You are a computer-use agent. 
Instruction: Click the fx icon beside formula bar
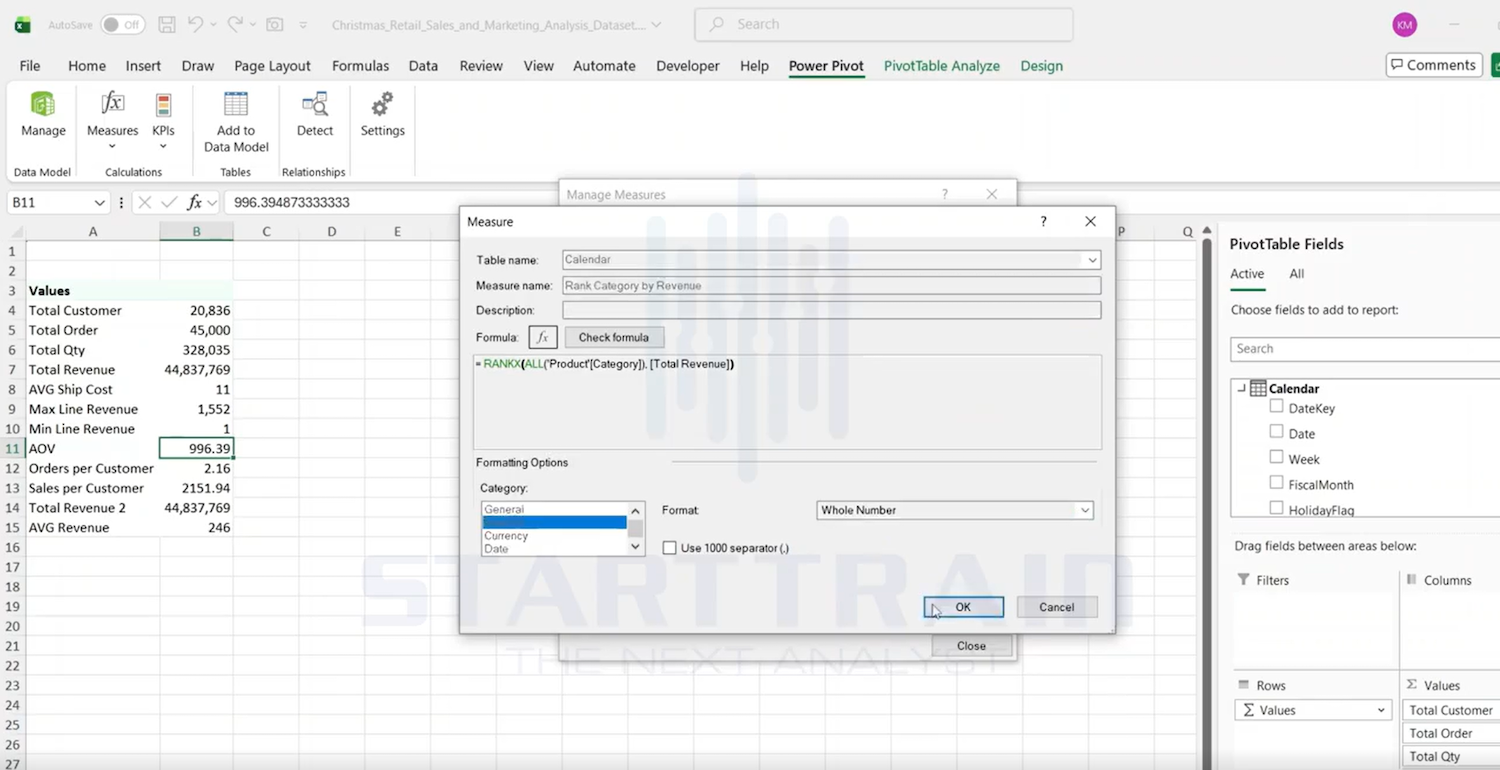pyautogui.click(x=195, y=202)
